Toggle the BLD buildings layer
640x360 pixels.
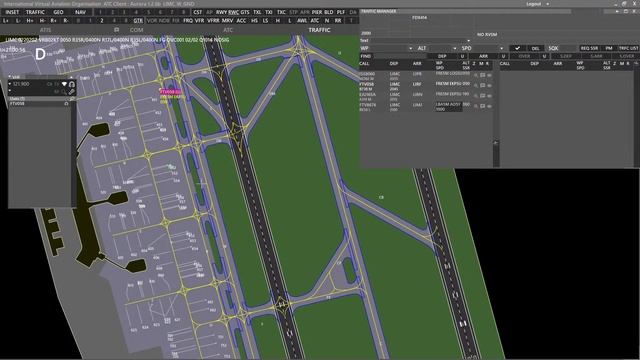tap(329, 12)
